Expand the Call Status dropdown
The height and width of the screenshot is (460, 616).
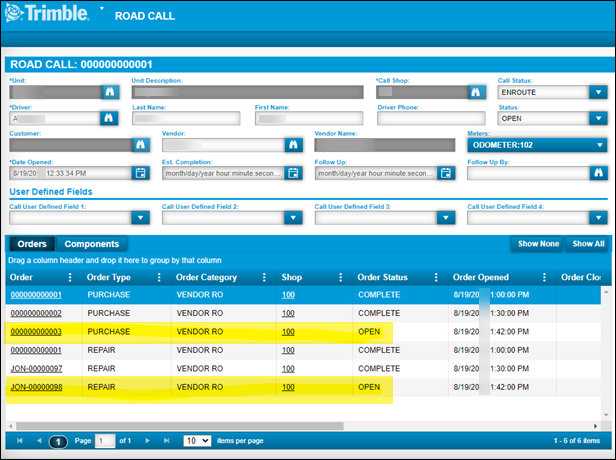598,92
